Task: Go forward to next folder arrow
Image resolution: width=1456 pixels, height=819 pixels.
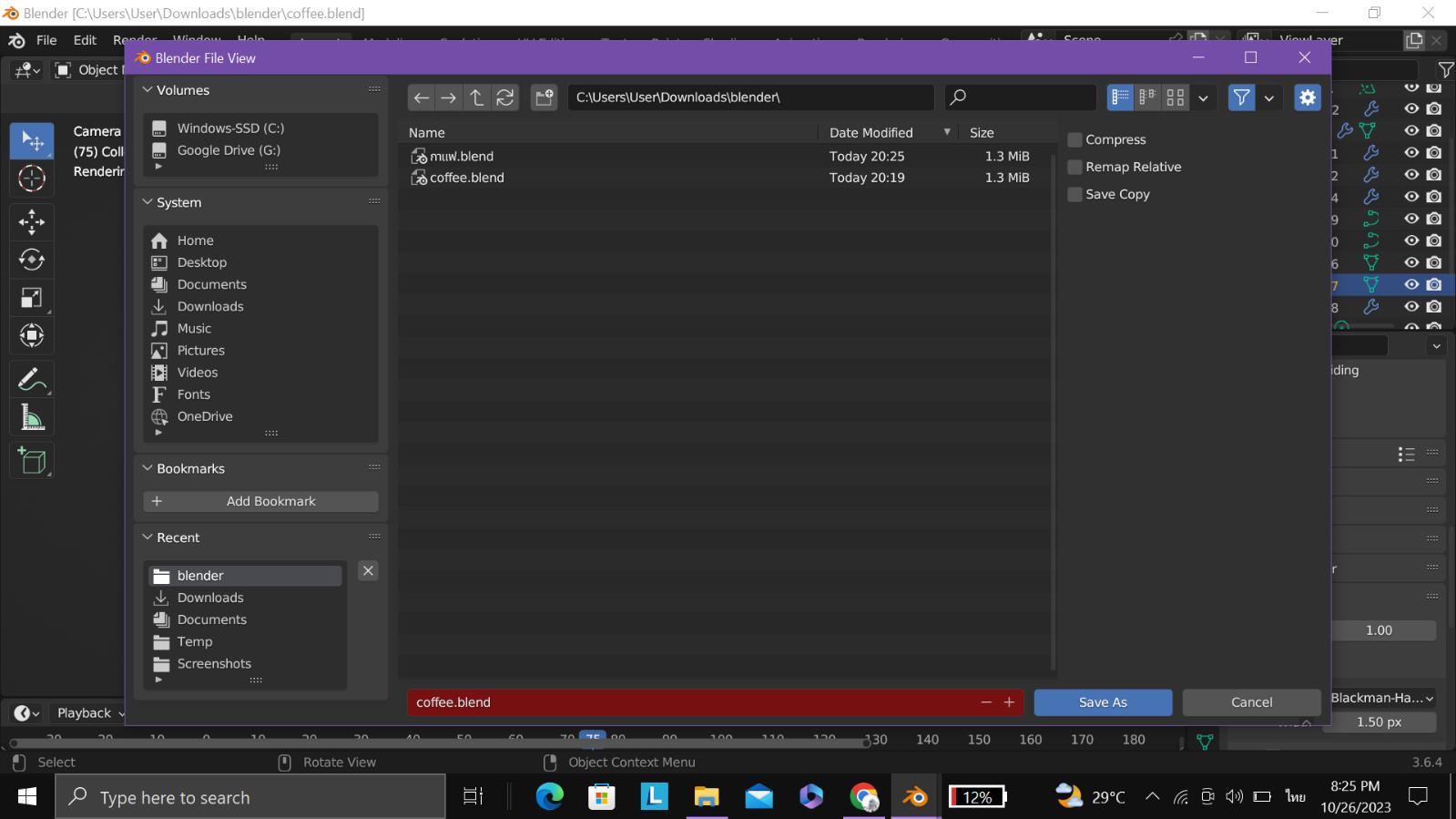Action: 448,97
